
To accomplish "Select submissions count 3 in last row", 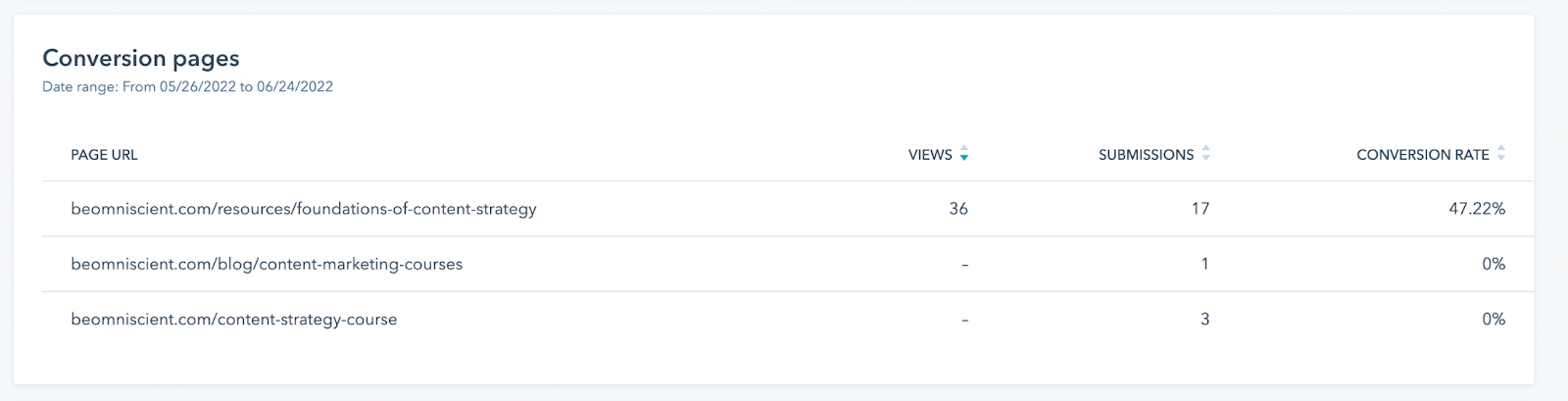I will coord(1205,319).
